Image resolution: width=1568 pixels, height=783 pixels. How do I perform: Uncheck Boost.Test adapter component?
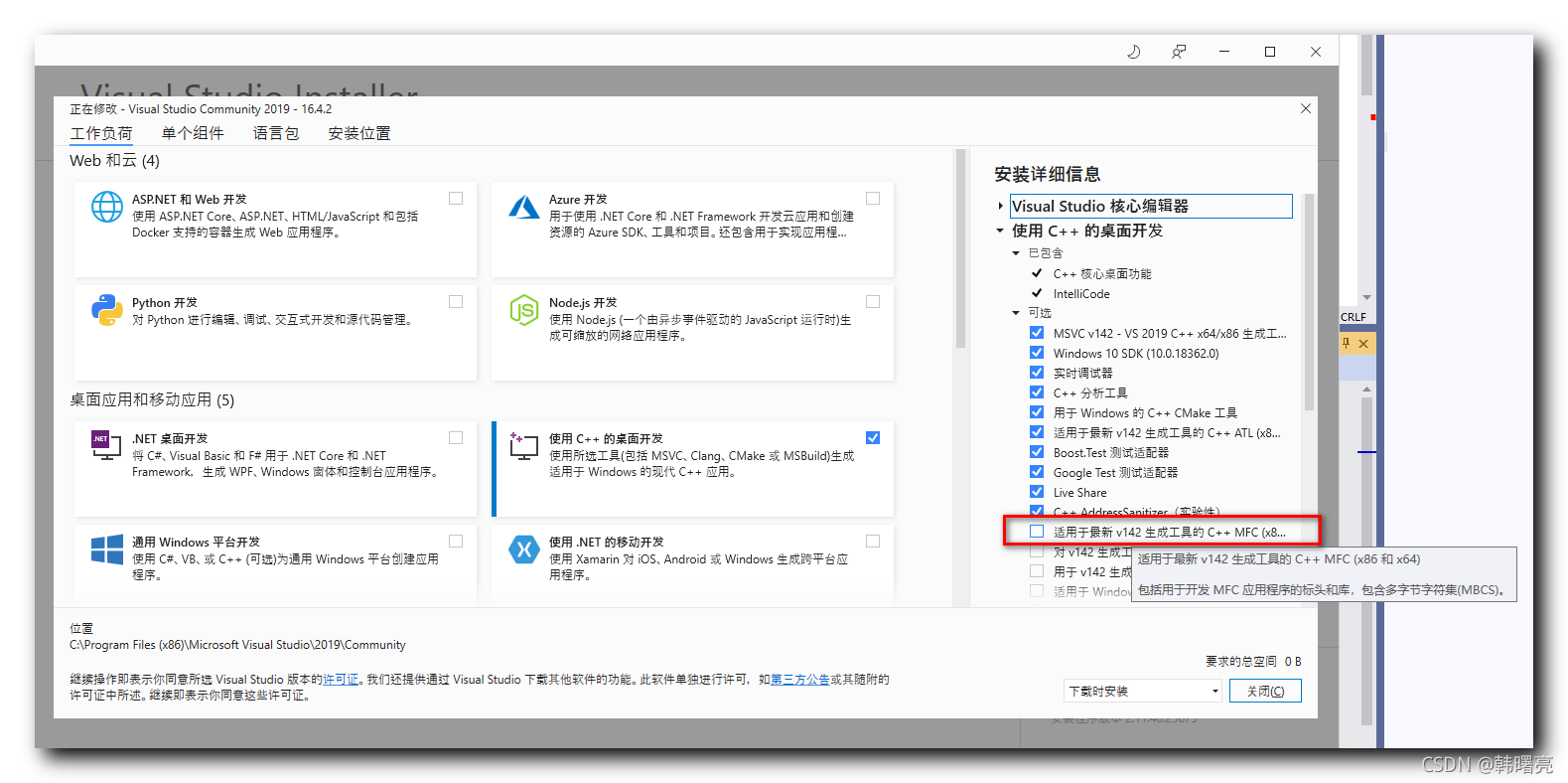1037,452
